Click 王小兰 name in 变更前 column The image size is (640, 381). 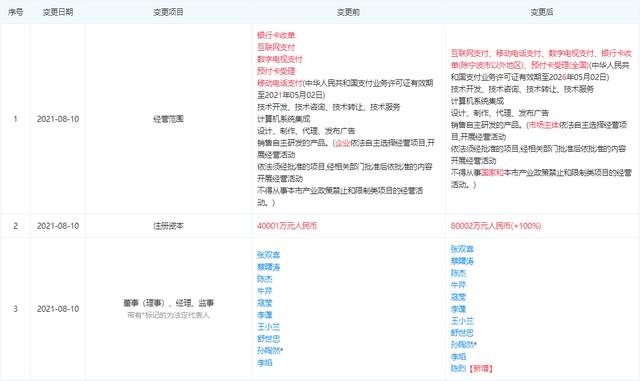point(268,327)
